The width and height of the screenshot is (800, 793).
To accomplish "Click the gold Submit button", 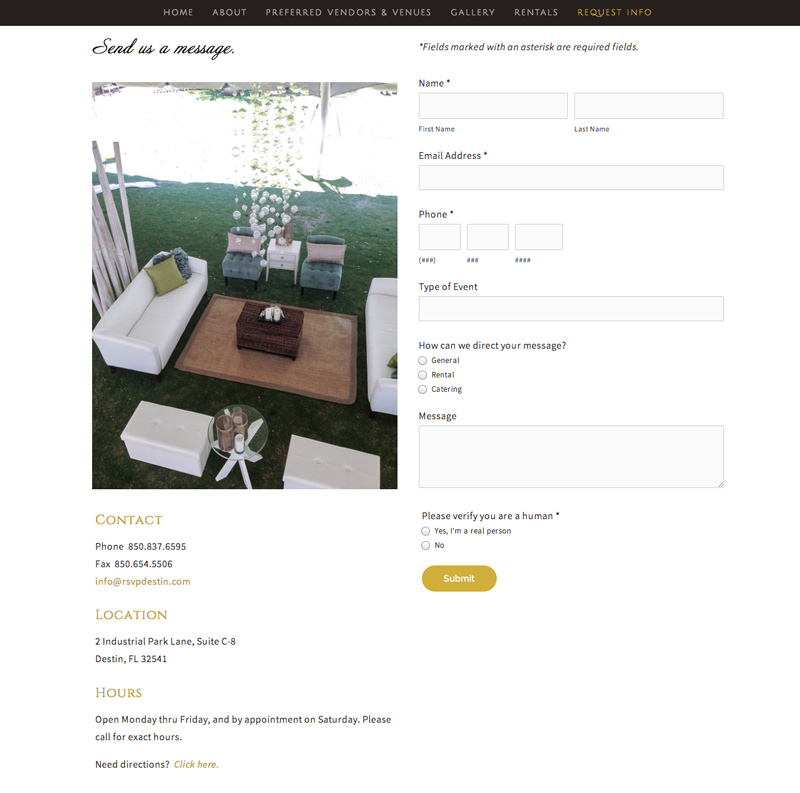I will click(x=459, y=578).
